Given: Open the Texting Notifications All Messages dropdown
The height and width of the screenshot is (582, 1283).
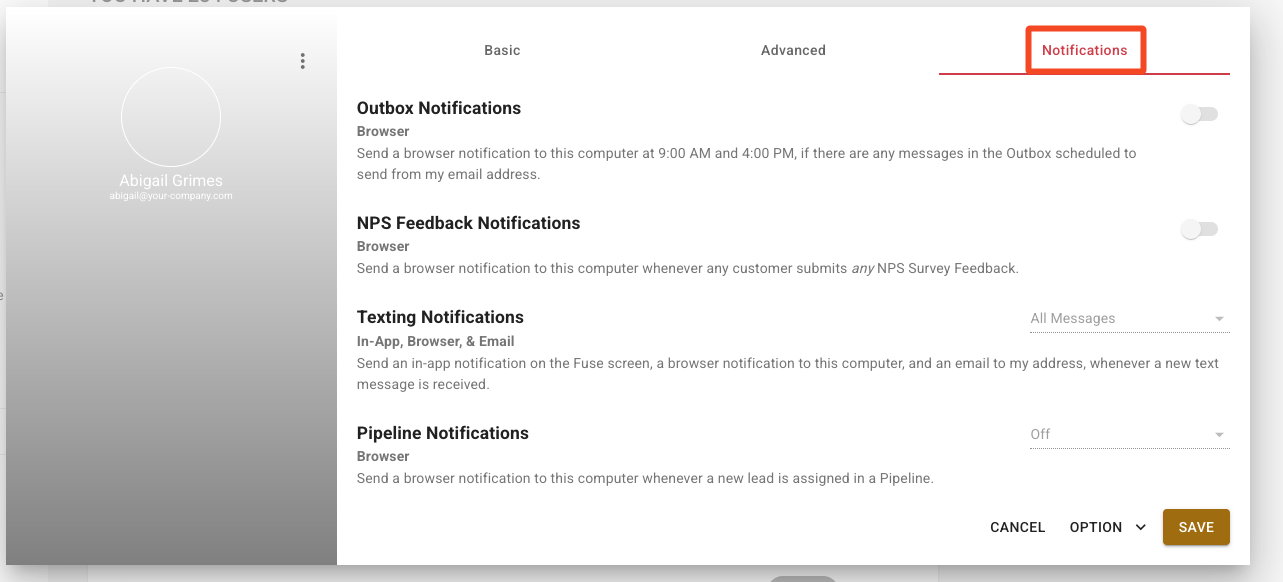Looking at the screenshot, I should tap(1130, 319).
